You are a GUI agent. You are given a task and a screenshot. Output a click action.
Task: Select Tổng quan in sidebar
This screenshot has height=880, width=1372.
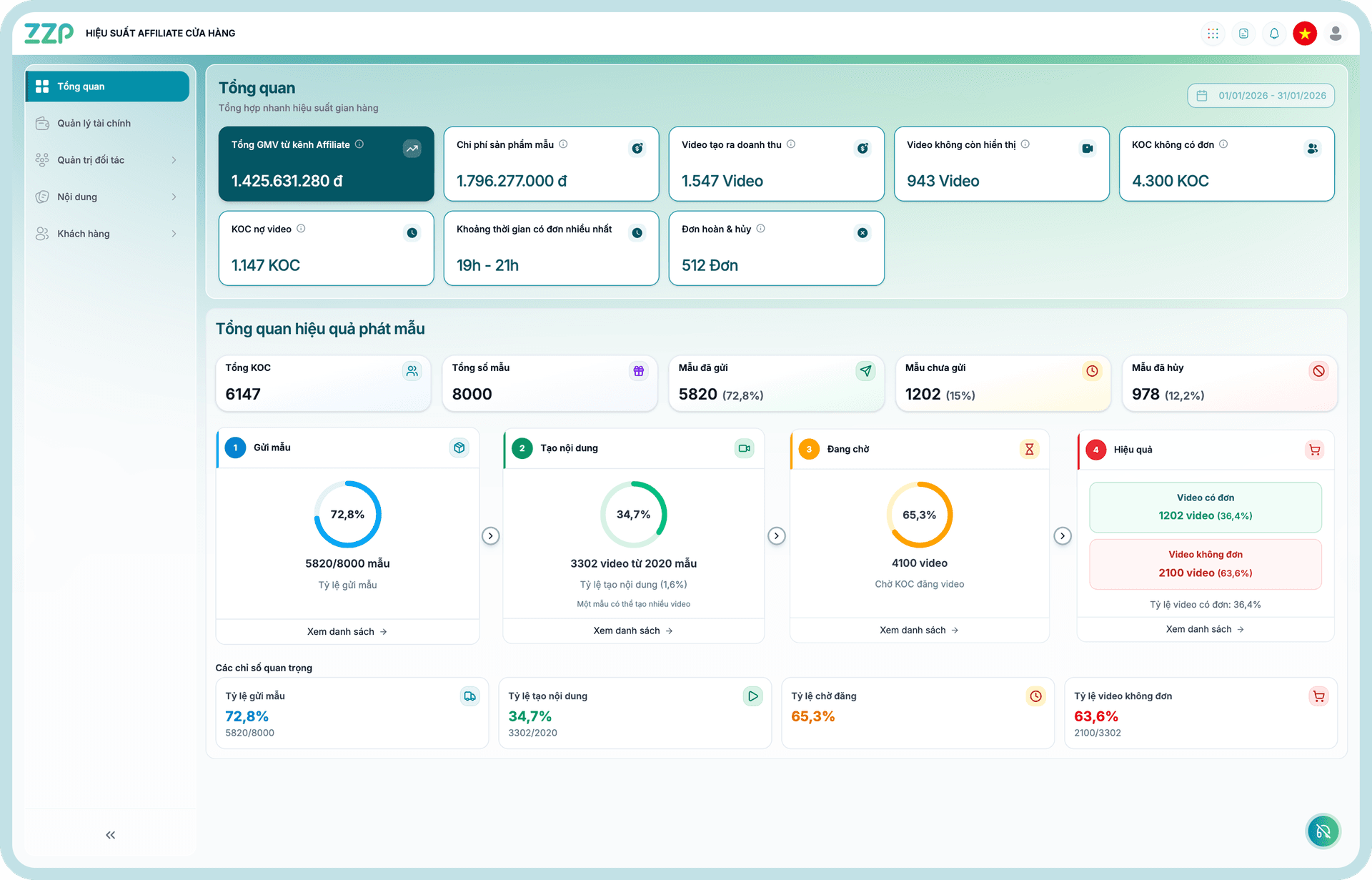click(x=107, y=86)
